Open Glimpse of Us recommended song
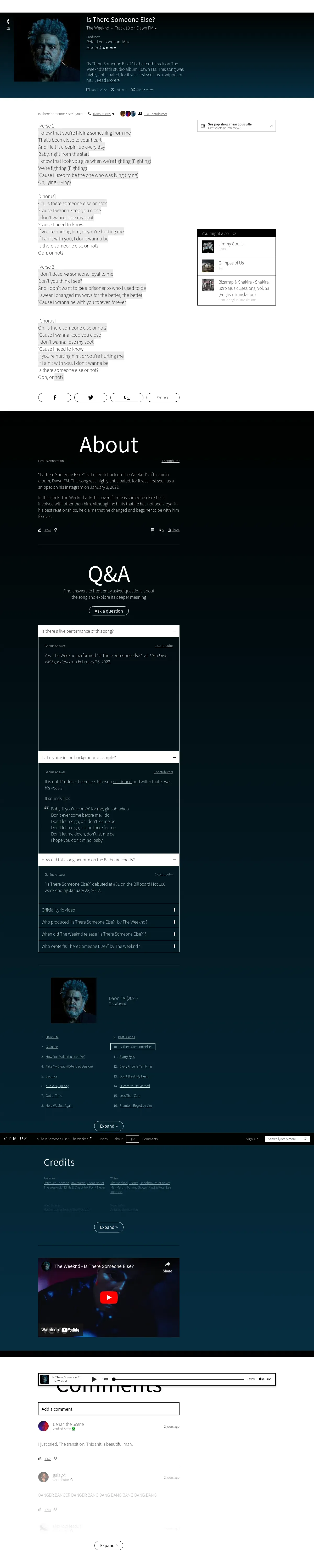Screen dimensions: 314x1568 pyautogui.click(x=237, y=266)
